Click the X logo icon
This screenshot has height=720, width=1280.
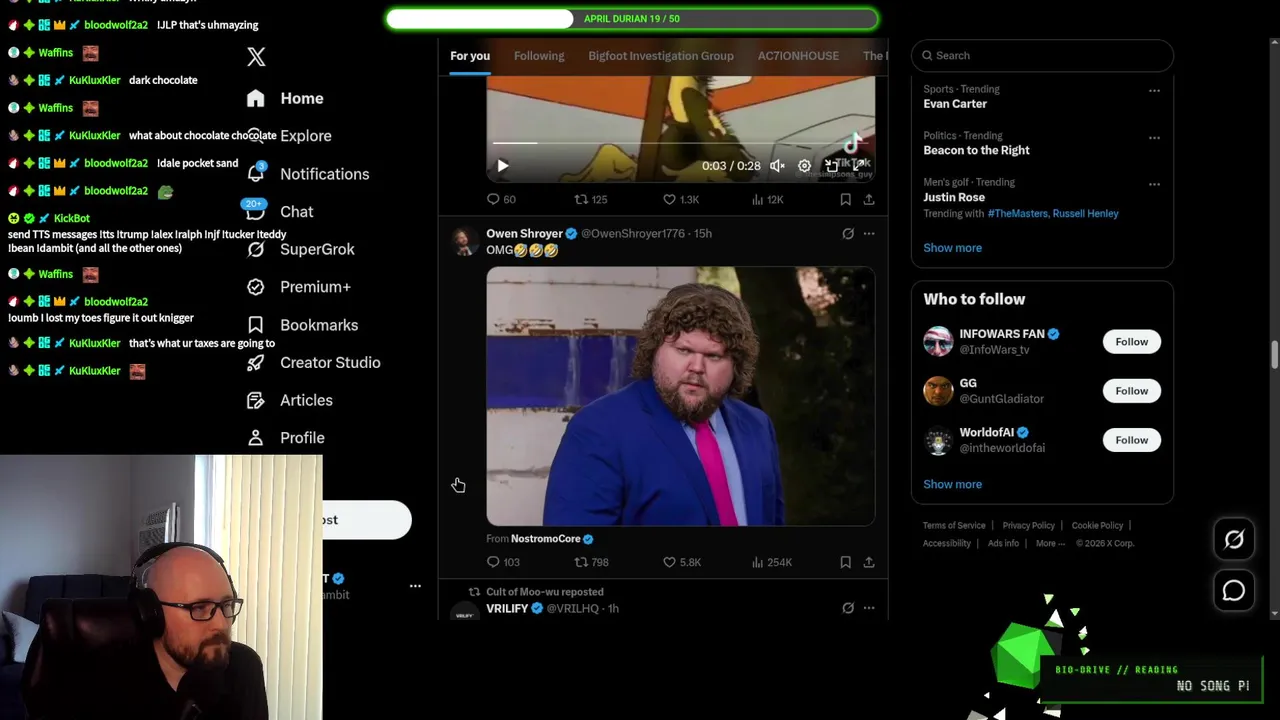[x=256, y=57]
